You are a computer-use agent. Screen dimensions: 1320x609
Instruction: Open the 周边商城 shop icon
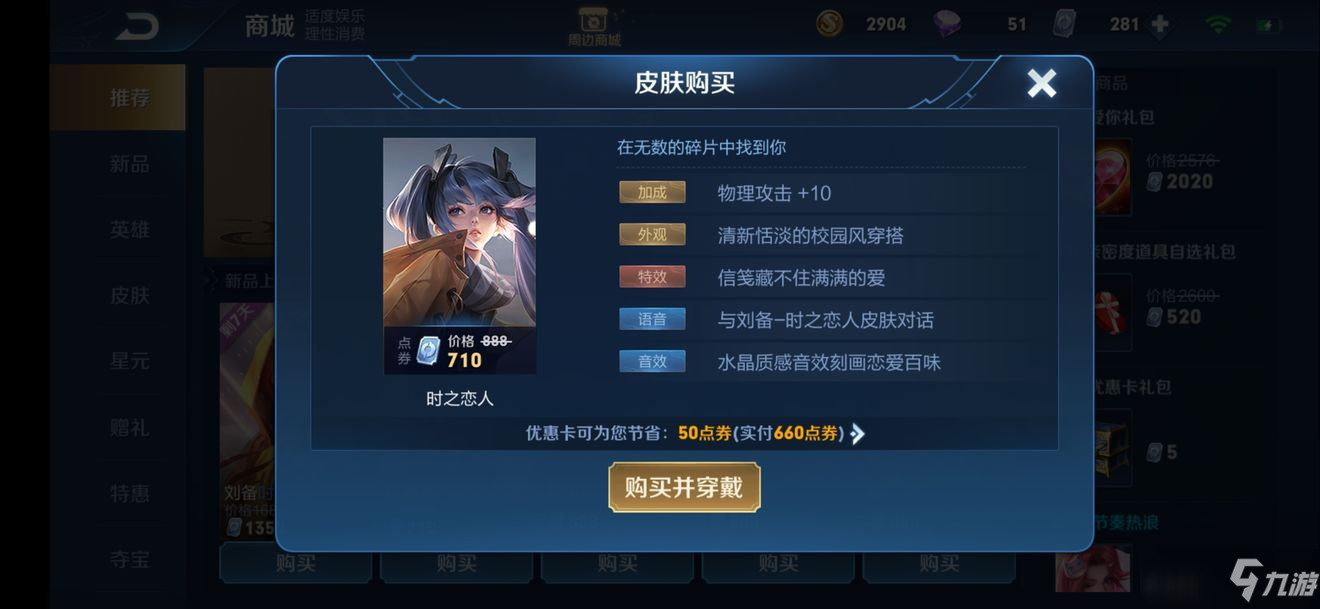pyautogui.click(x=596, y=25)
